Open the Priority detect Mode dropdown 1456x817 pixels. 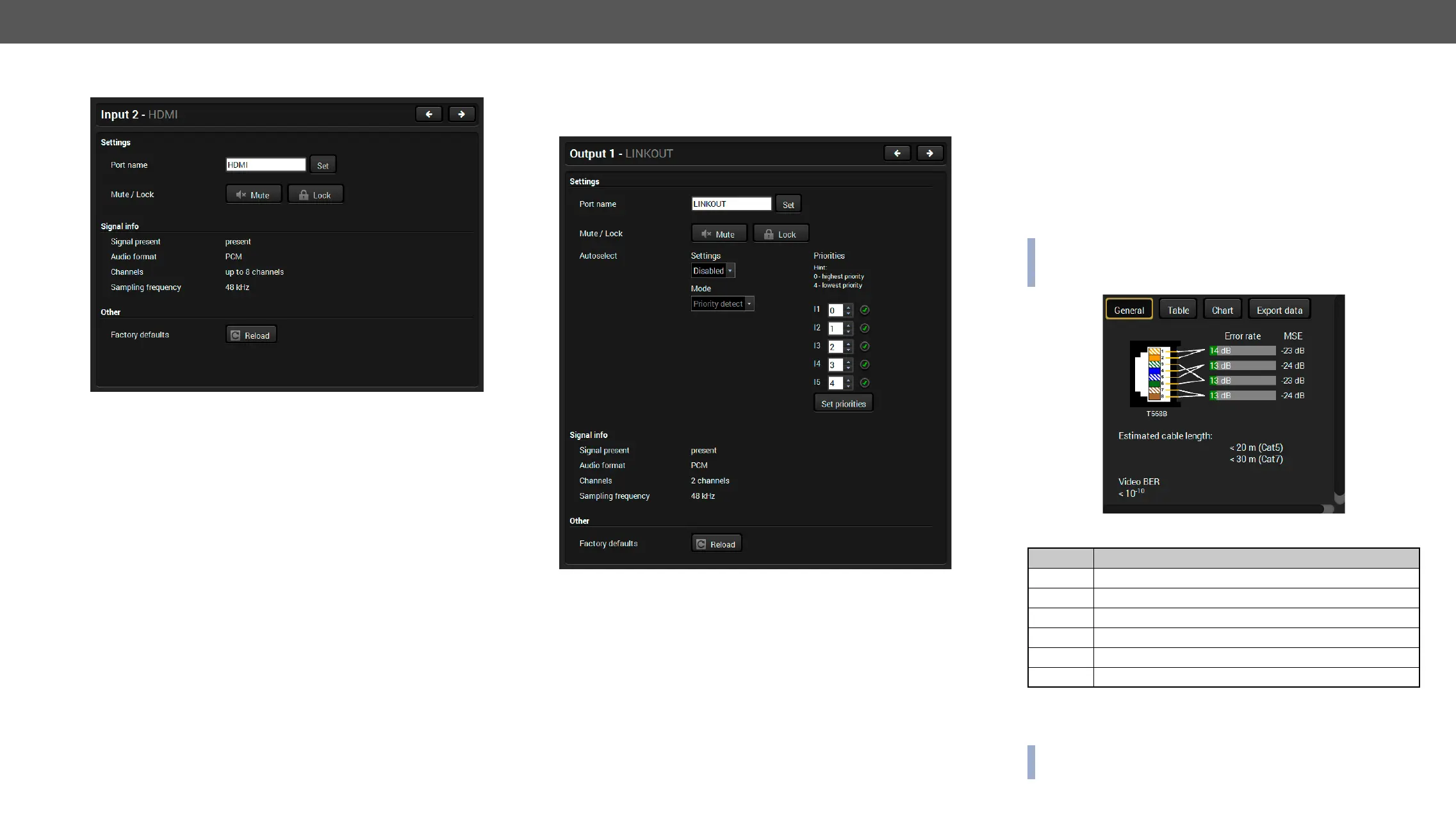(x=723, y=304)
